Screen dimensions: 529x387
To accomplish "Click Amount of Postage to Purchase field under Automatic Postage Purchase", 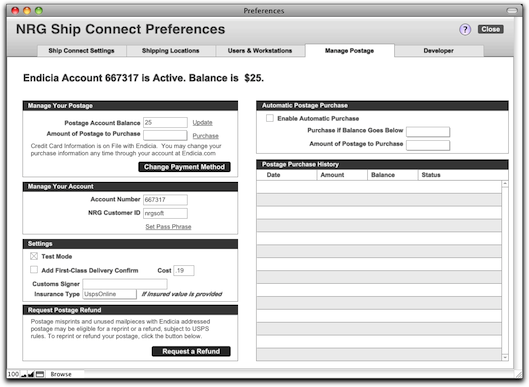I will point(428,145).
